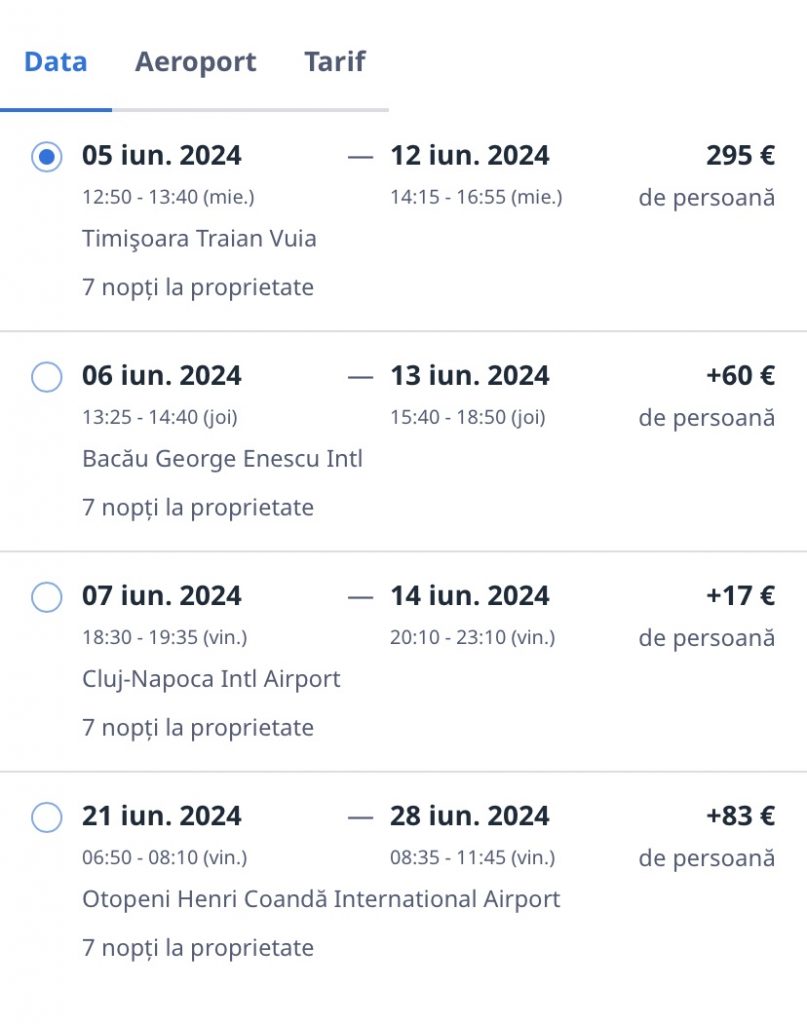807x1024 pixels.
Task: Click the Data tab
Action: point(55,62)
